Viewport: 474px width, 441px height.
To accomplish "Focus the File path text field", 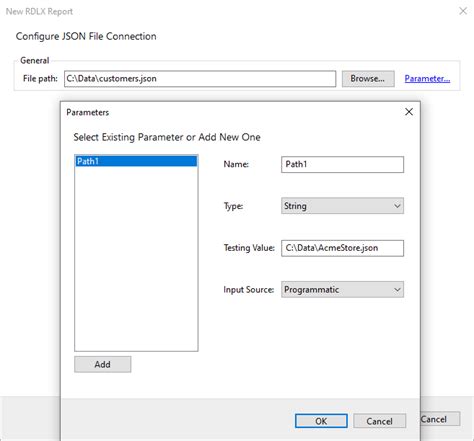I will tap(200, 79).
